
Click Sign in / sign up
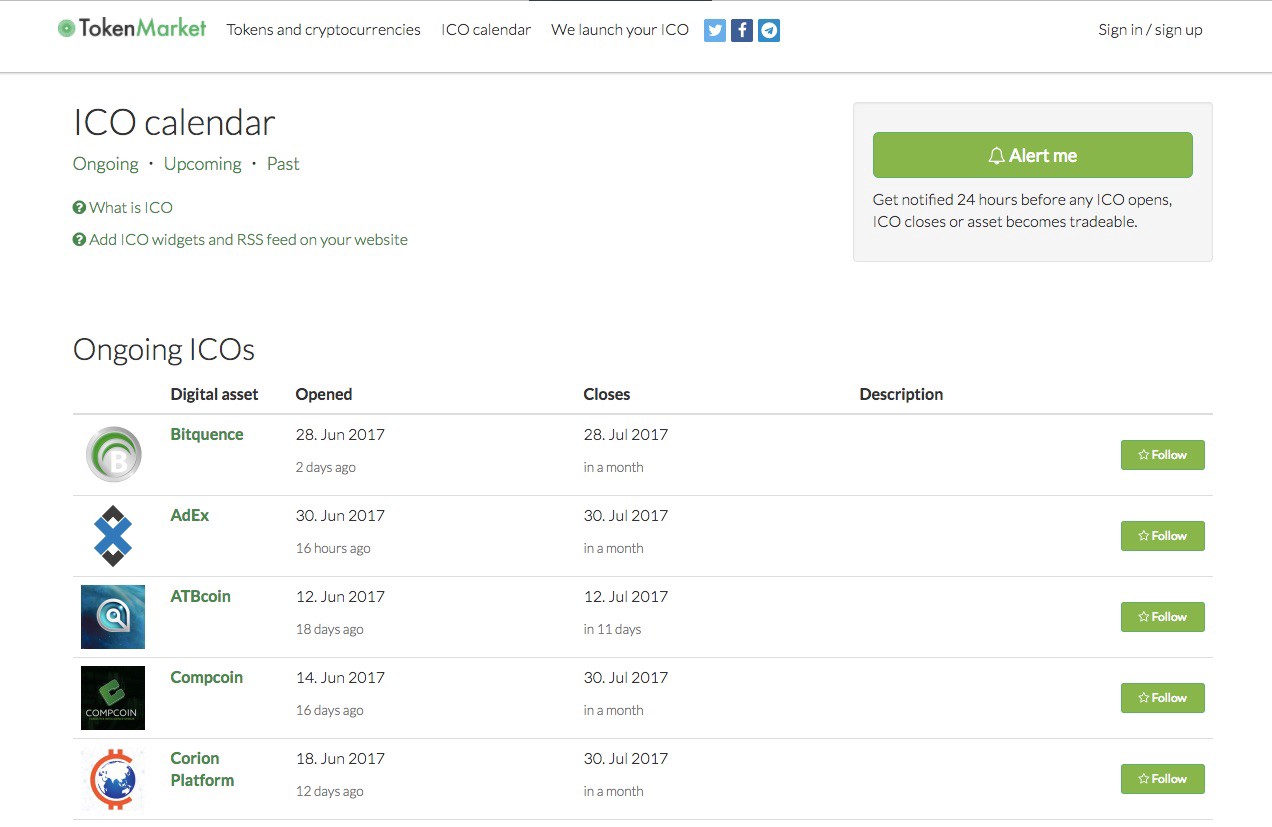click(x=1150, y=30)
